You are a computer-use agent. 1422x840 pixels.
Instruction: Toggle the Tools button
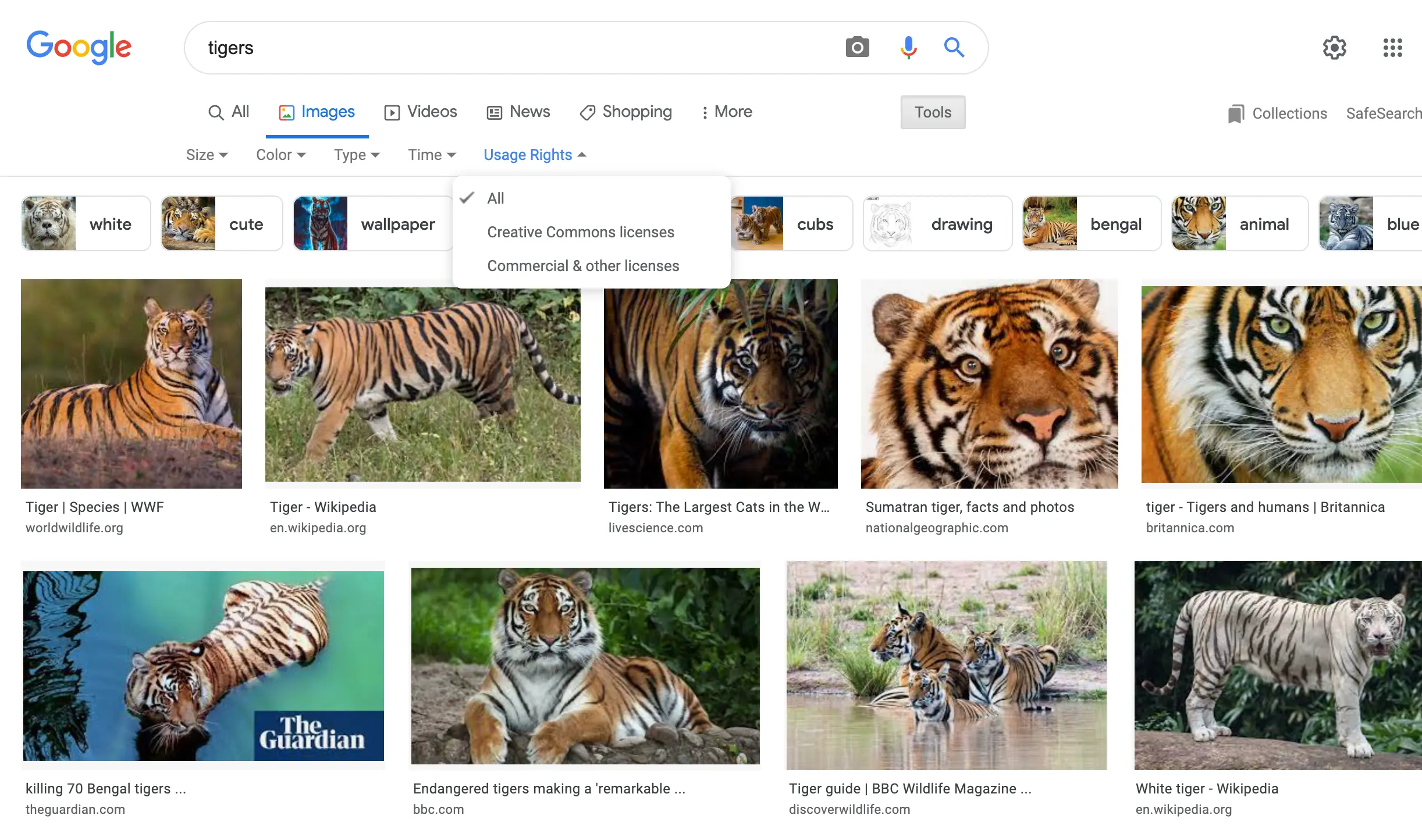pyautogui.click(x=933, y=112)
